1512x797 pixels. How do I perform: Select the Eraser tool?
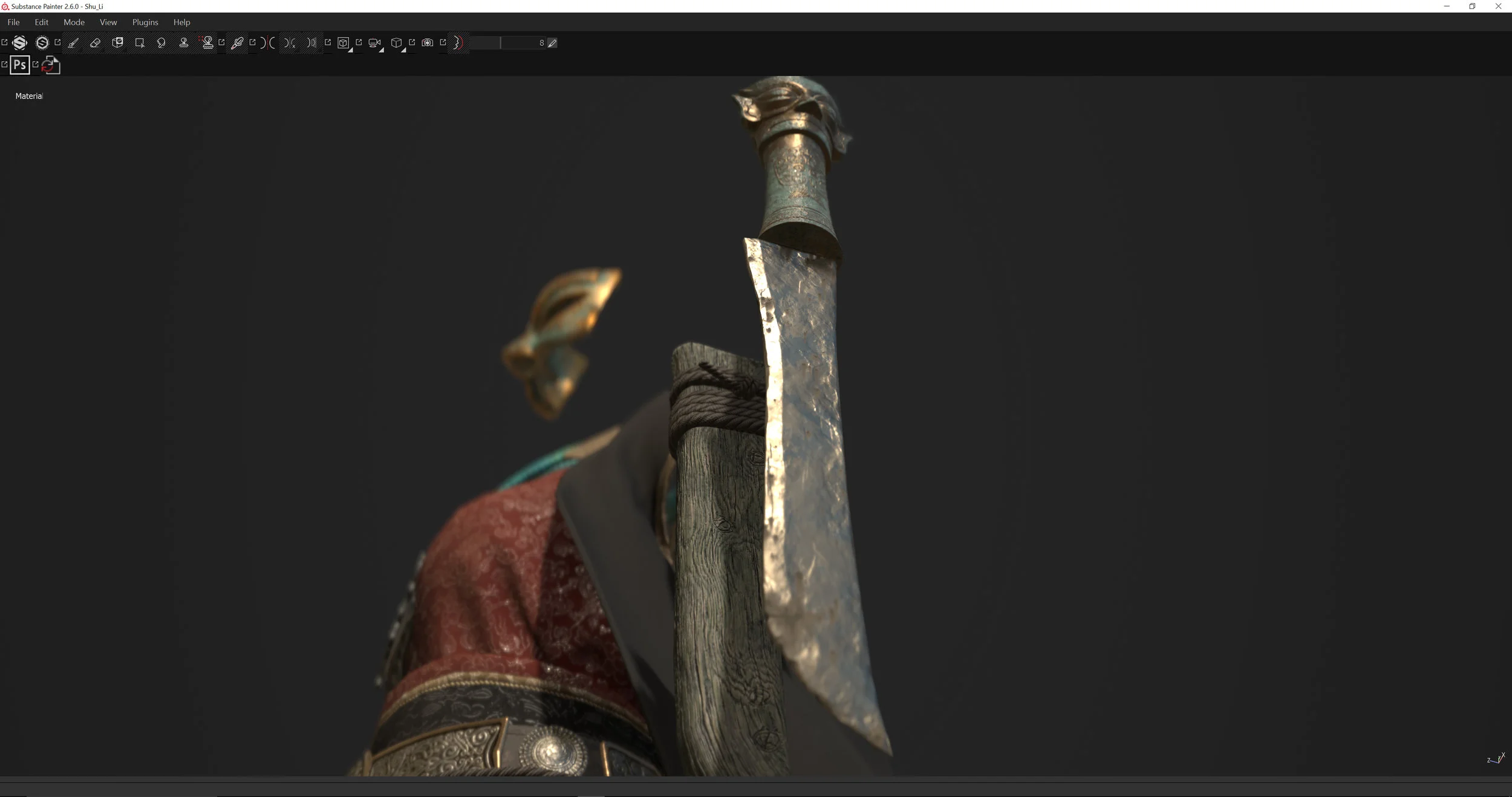95,43
